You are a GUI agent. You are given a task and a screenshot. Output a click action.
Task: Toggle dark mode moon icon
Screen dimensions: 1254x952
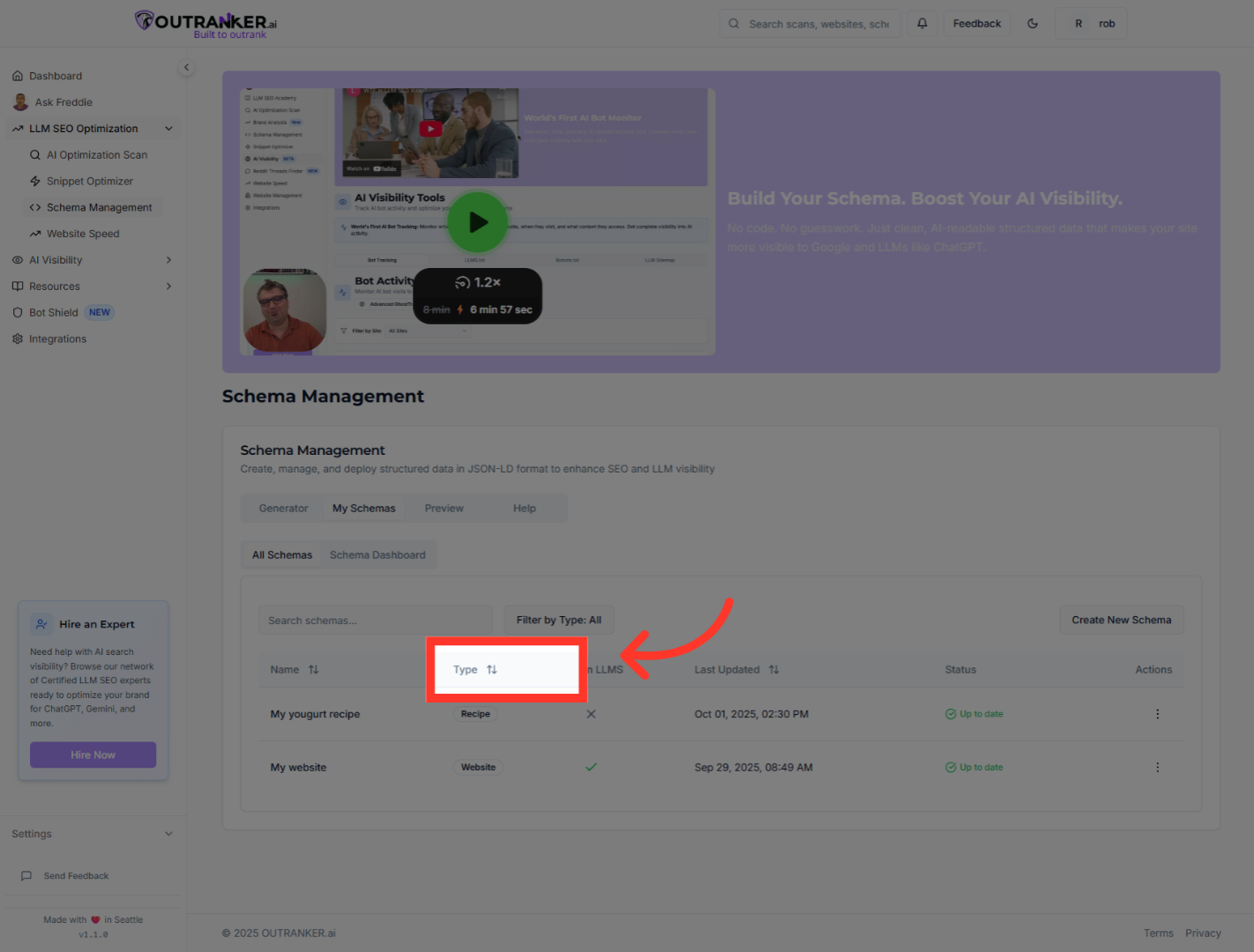(x=1033, y=24)
